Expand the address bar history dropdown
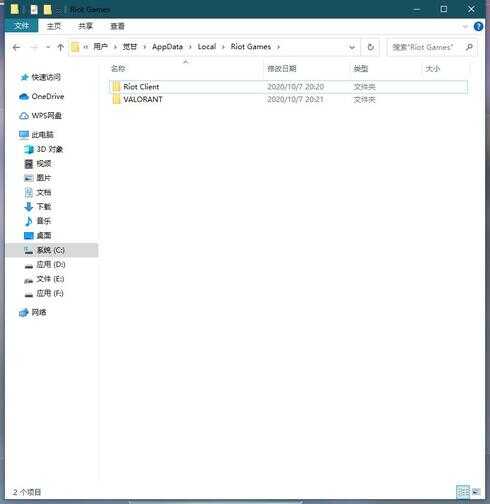Image resolution: width=490 pixels, height=504 pixels. [352, 47]
